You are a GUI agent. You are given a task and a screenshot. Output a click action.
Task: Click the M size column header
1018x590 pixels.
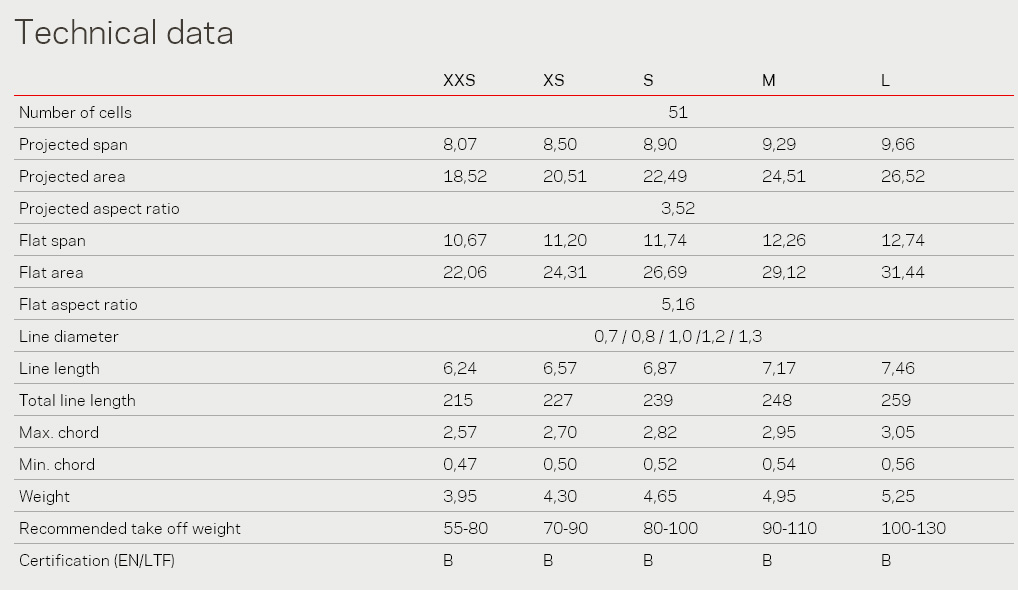(x=769, y=80)
